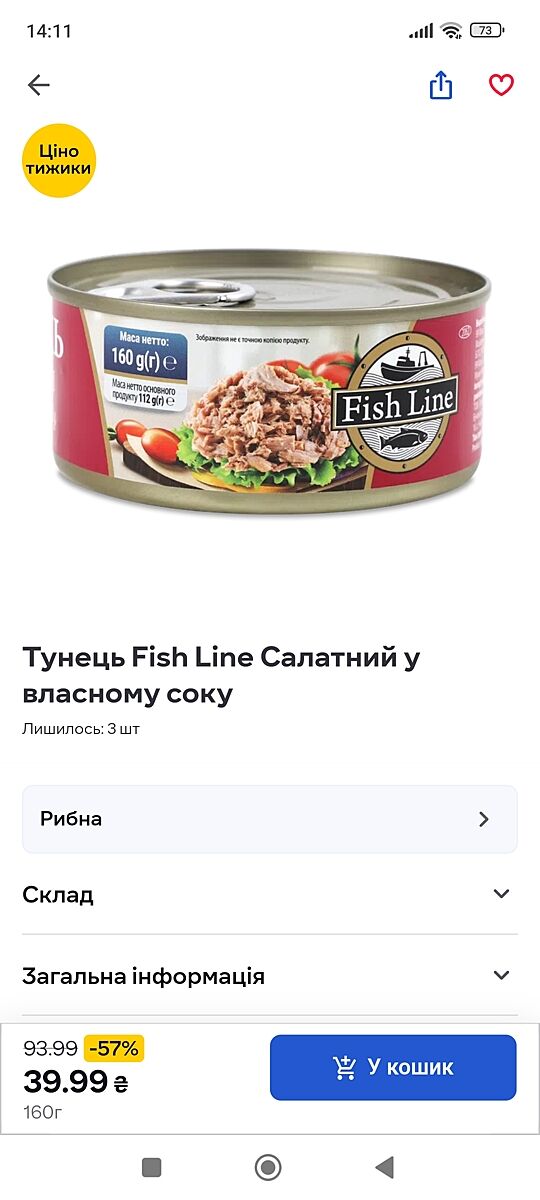Image resolution: width=540 pixels, height=1200 pixels.
Task: Tap the -57% discount badge
Action: click(x=114, y=1049)
